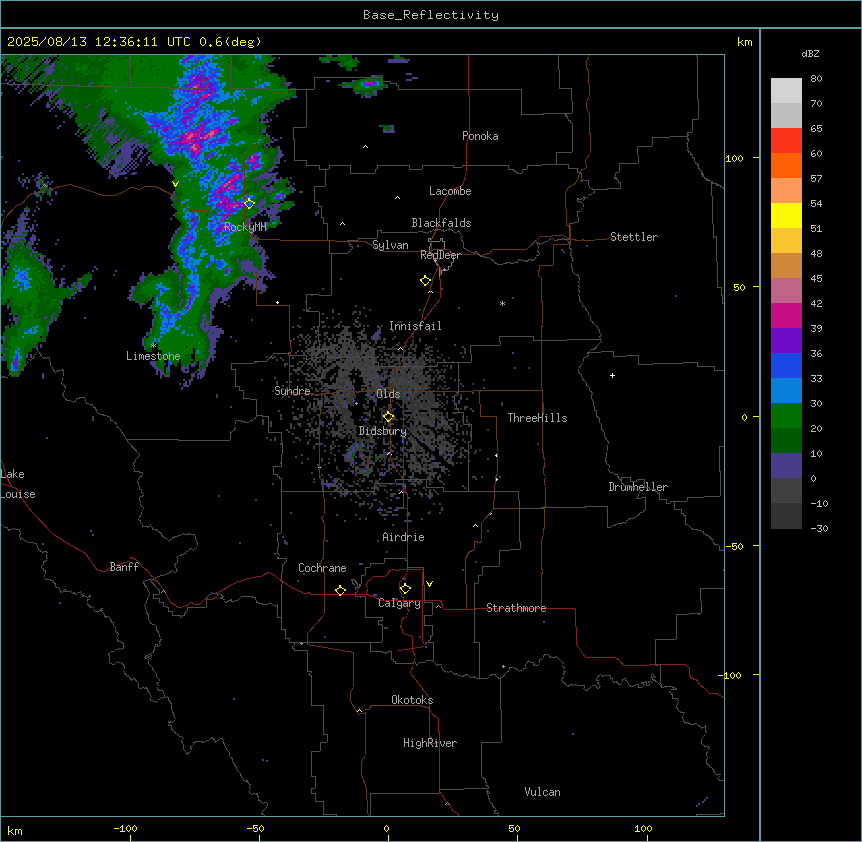Screen dimensions: 862x842
Task: Click the yellow V marker northwest of RockyMH
Action: click(x=175, y=184)
